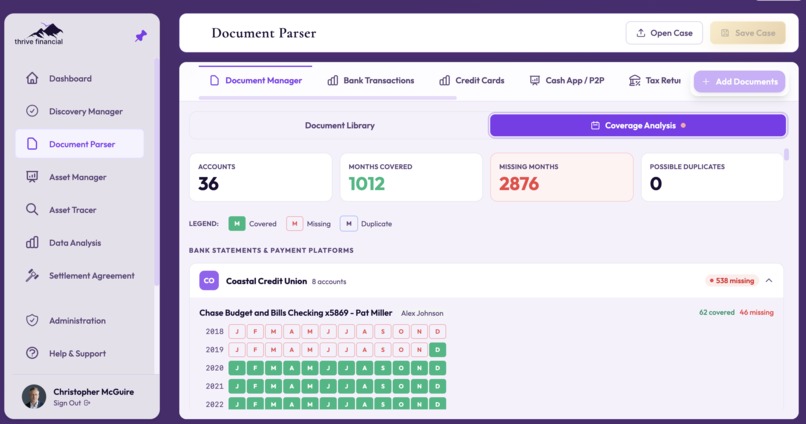Click the Add Documents button

click(740, 82)
